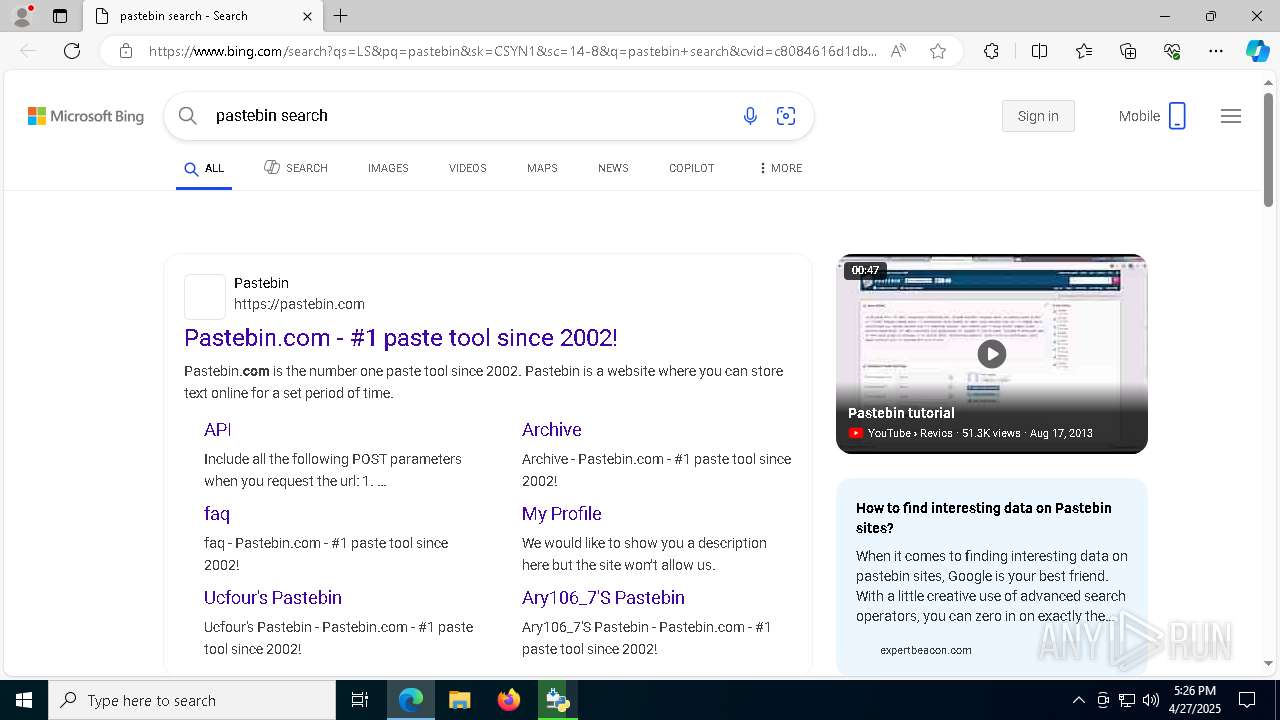Play the Pastebin tutorial video
This screenshot has height=720, width=1280.
pos(991,353)
